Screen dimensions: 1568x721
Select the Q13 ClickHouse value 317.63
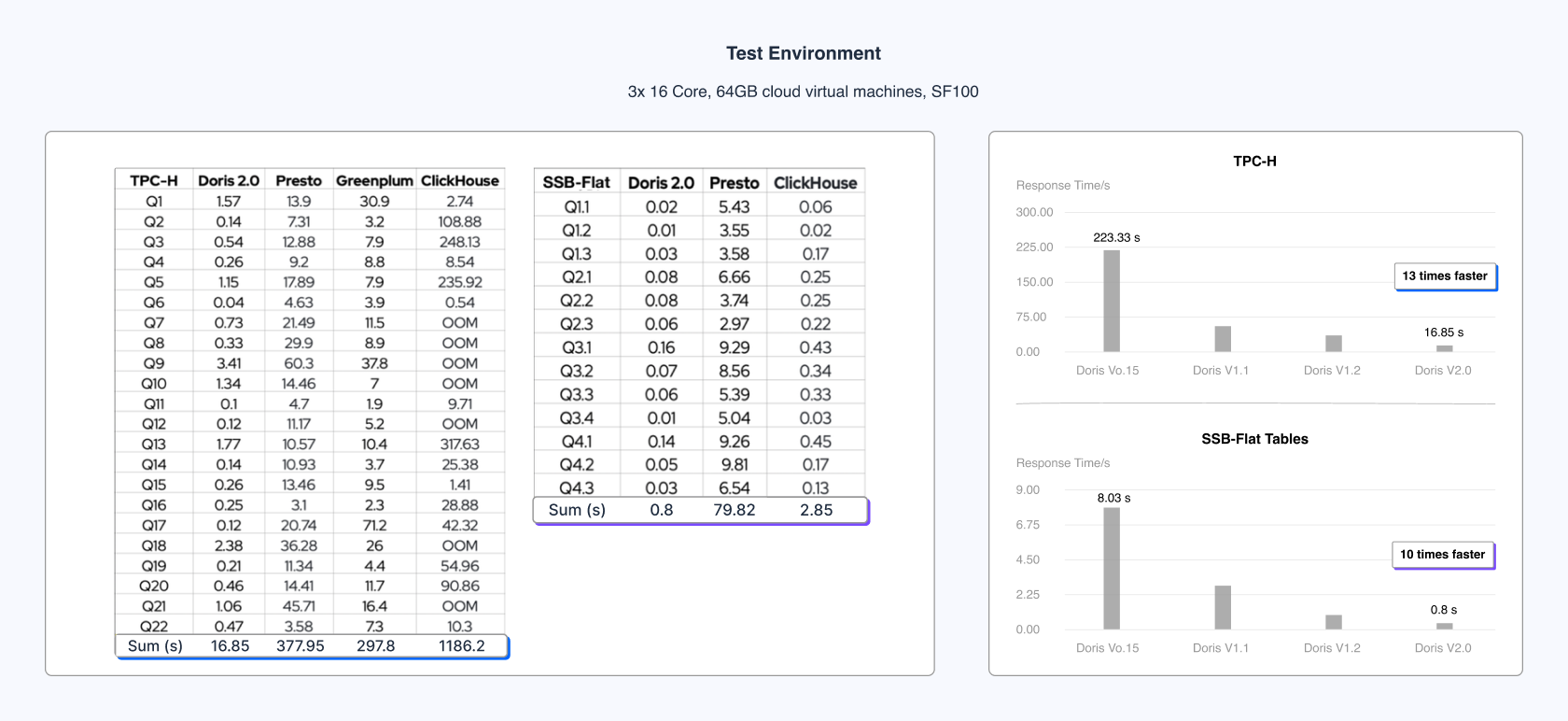460,445
